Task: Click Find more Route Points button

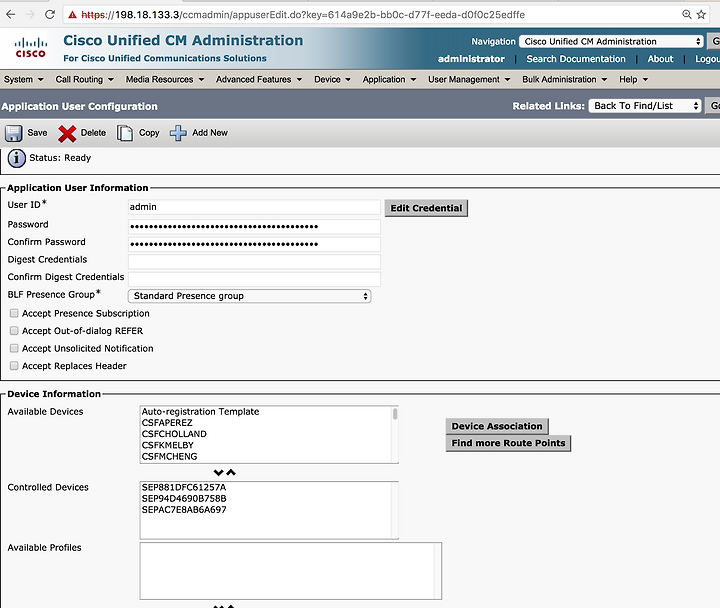Action: 508,443
